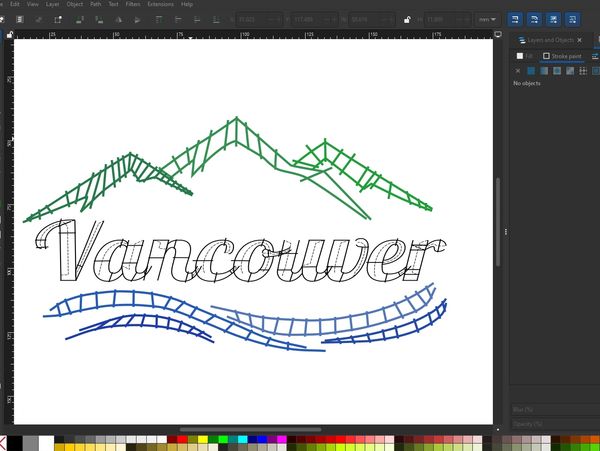Choose the linear gradient paint icon
The width and height of the screenshot is (600, 451).
(x=544, y=70)
